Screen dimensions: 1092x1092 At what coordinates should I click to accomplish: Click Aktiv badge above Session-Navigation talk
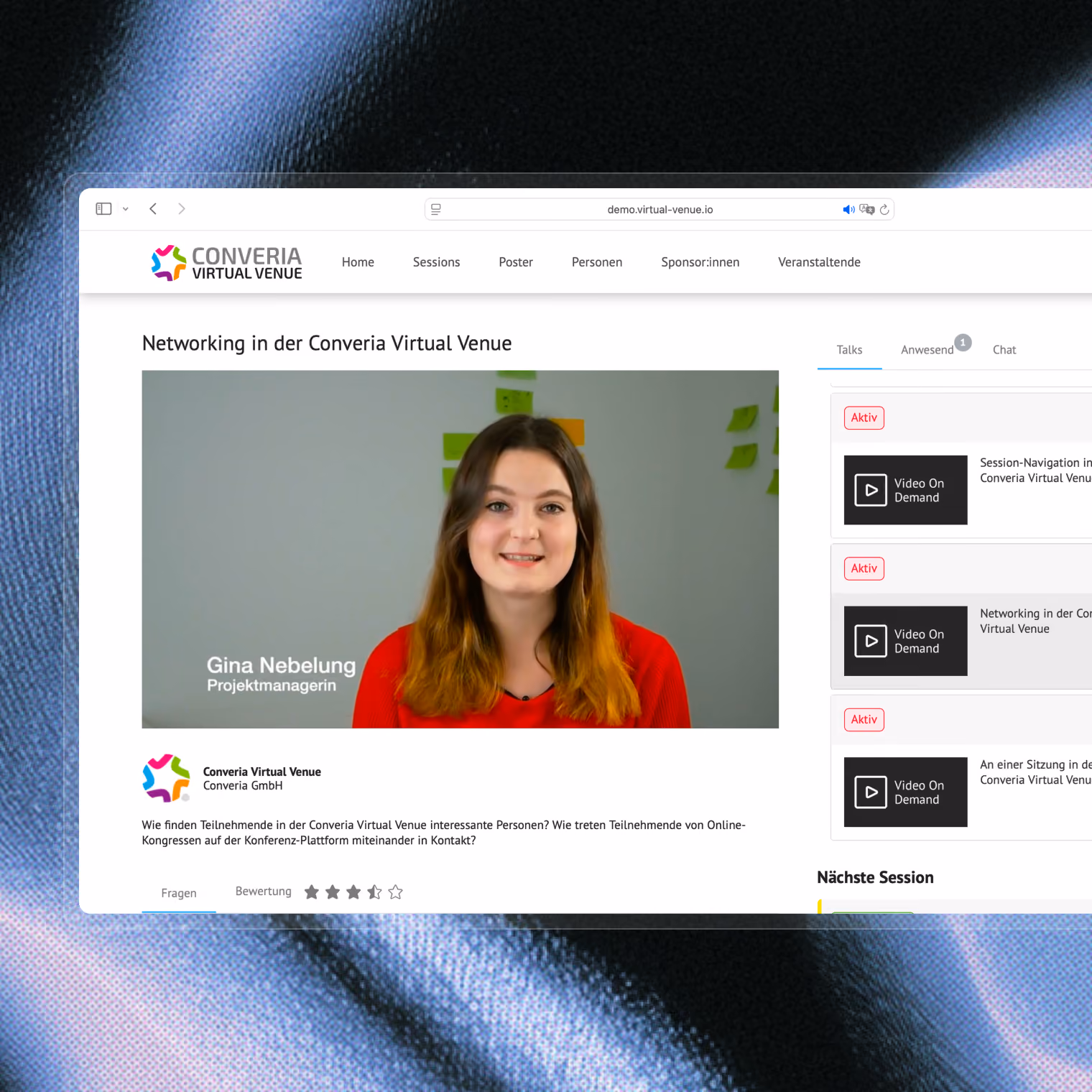(864, 418)
